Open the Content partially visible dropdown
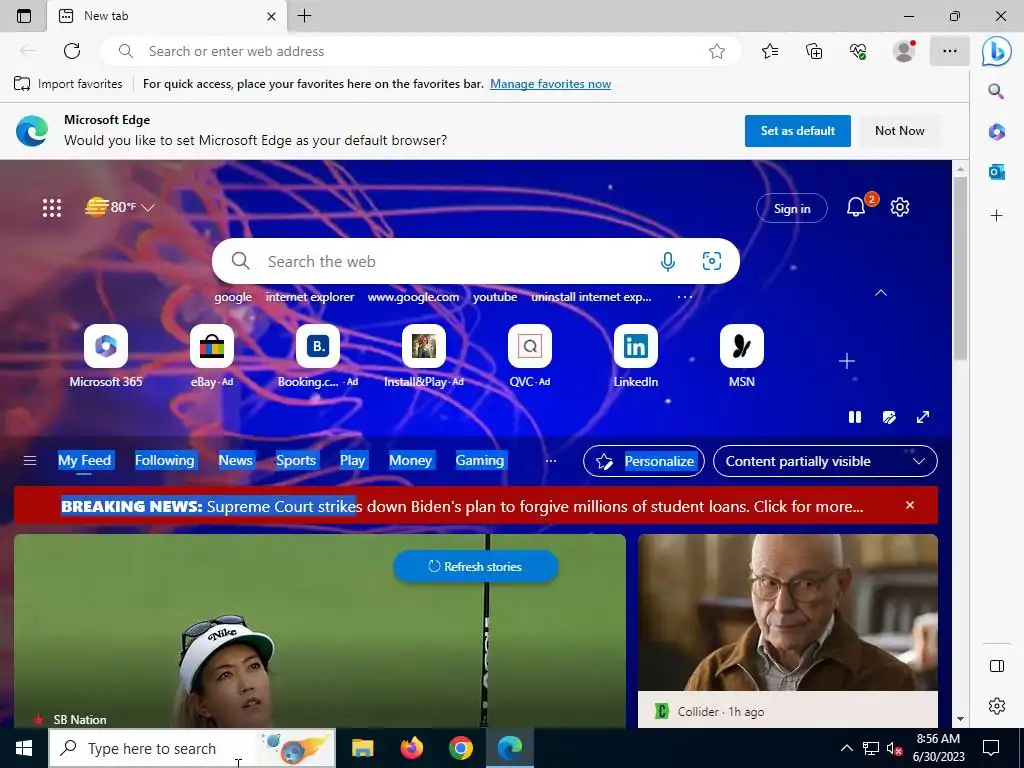1024x768 pixels. pos(825,461)
